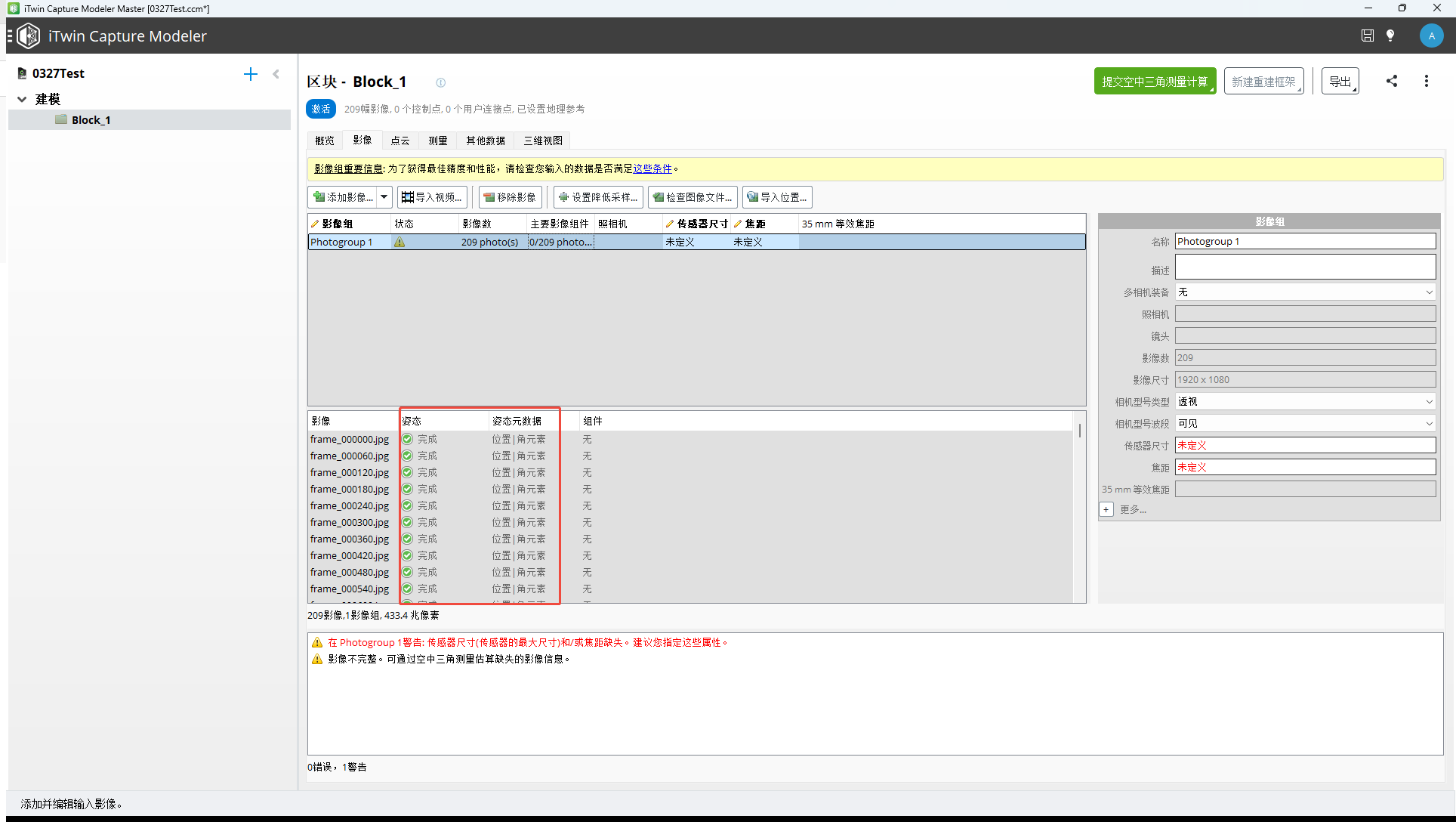Collapse the project sidebar with chevron
Screen dimensions: 1456x822
coord(276,73)
